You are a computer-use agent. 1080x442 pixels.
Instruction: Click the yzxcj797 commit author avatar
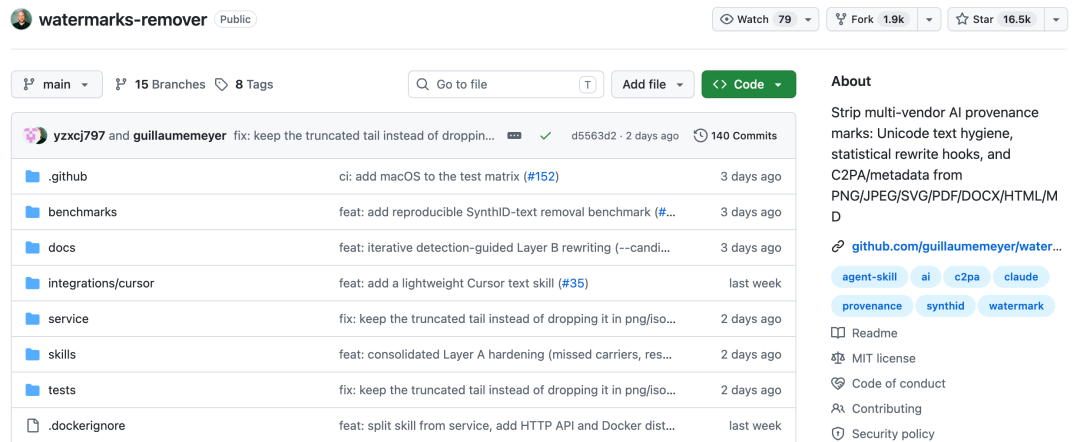tap(30, 136)
